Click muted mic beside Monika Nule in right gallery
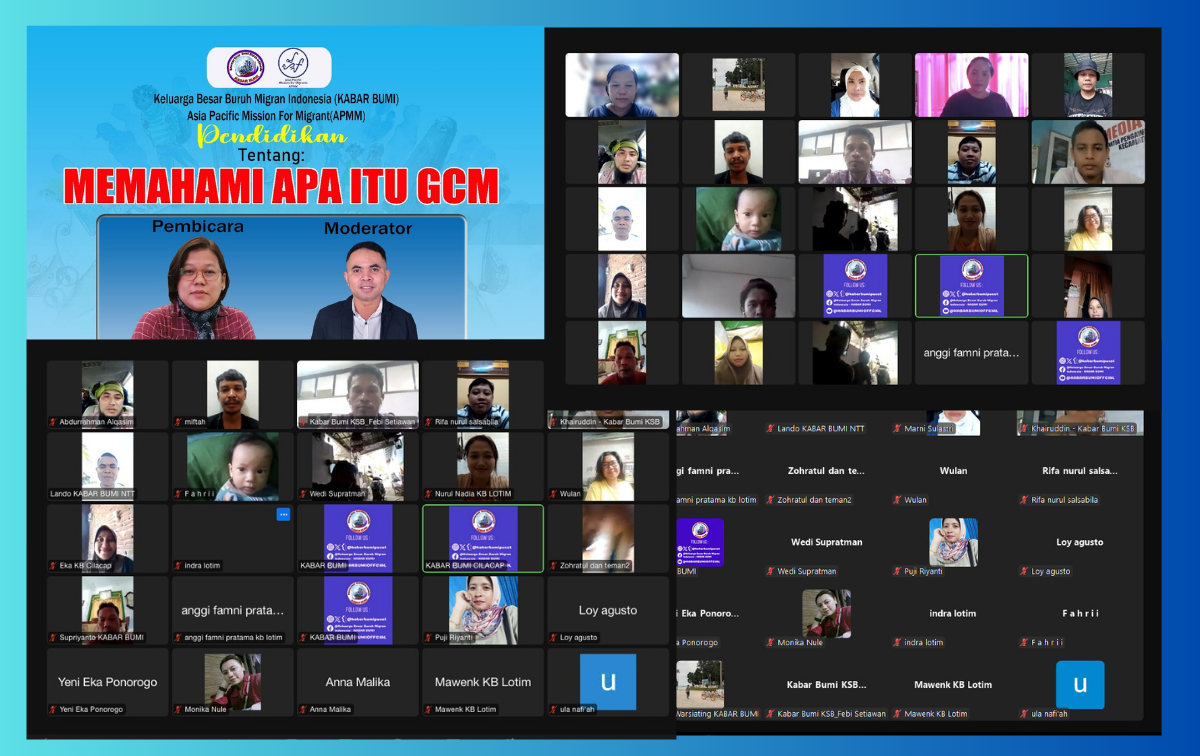 (x=770, y=642)
